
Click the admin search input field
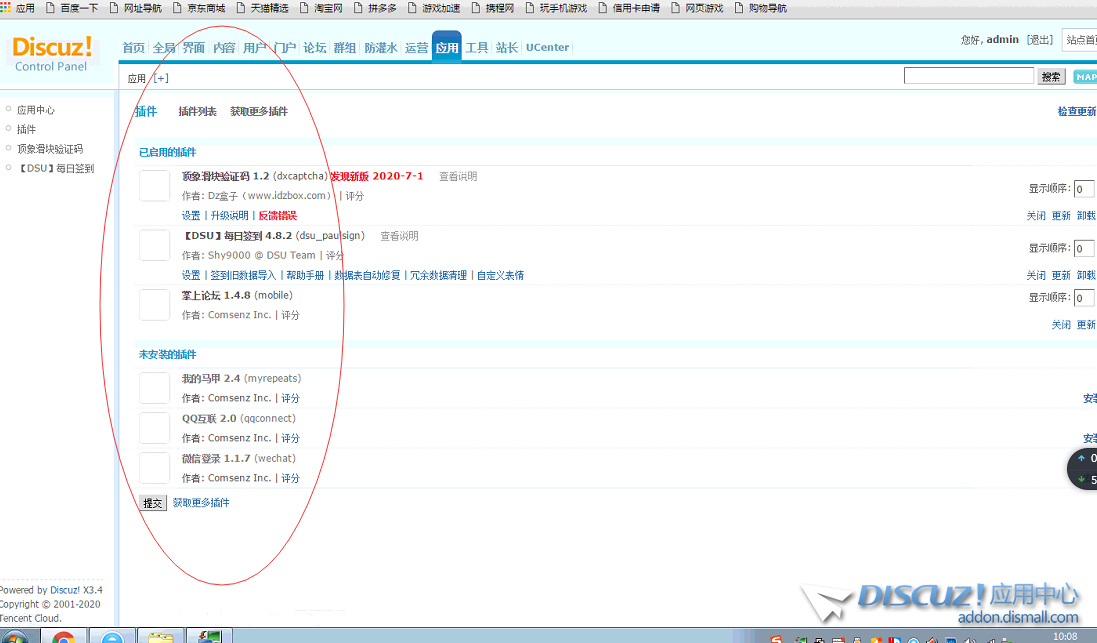tap(968, 76)
